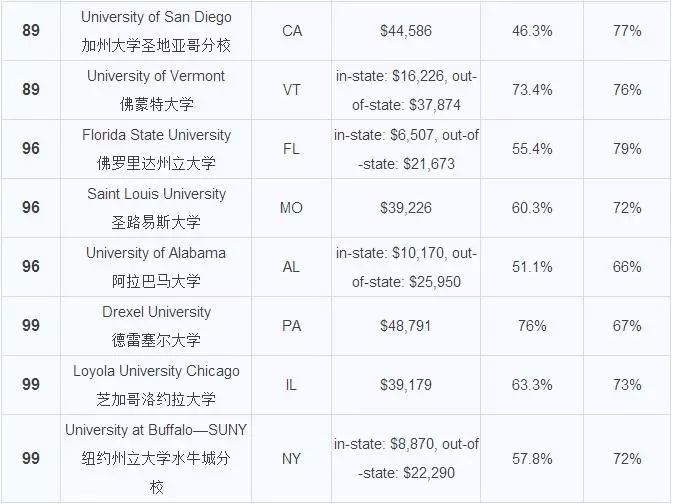
Task: Select the 79% rate for Florida State
Action: pyautogui.click(x=627, y=149)
